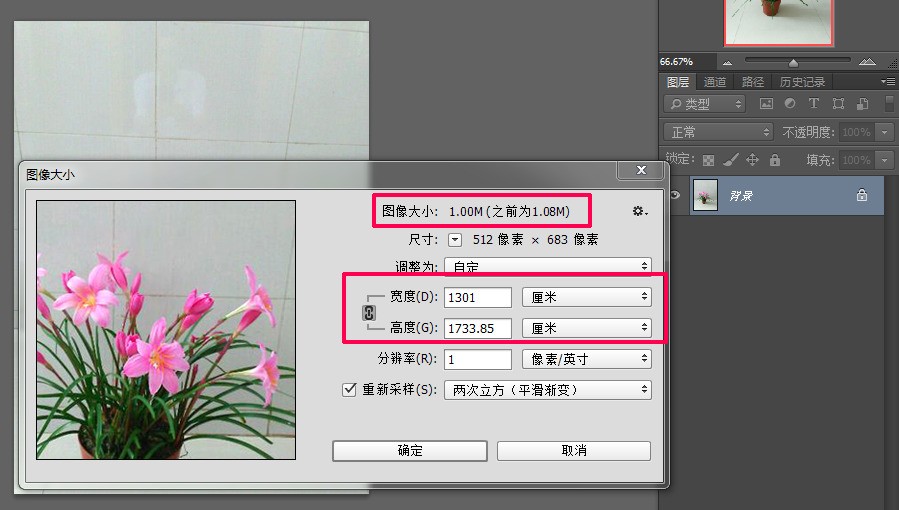Click the 取消 (Cancel) button

pyautogui.click(x=574, y=450)
